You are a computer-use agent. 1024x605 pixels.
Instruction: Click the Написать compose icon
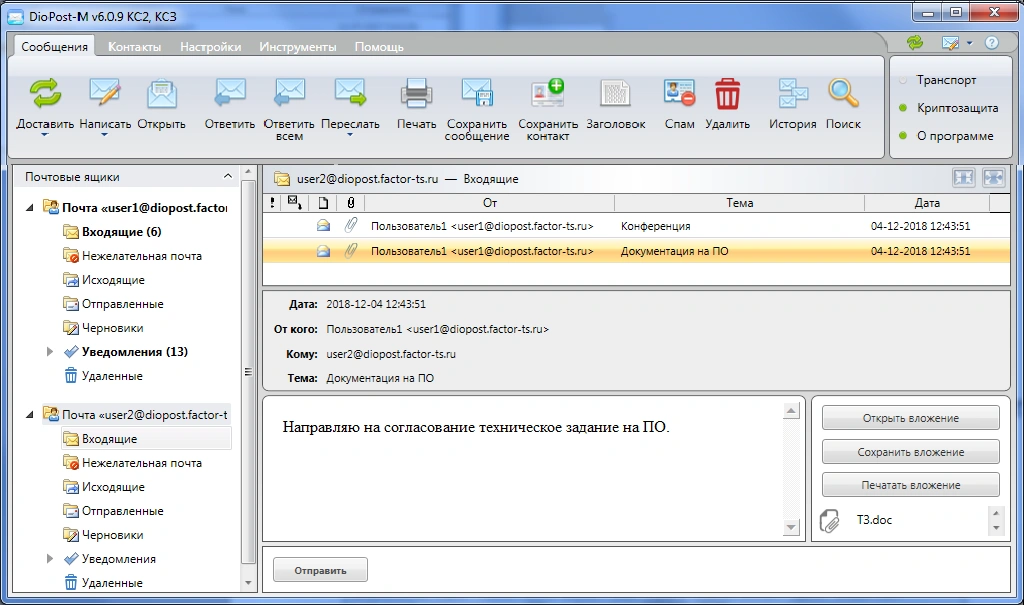tap(104, 93)
